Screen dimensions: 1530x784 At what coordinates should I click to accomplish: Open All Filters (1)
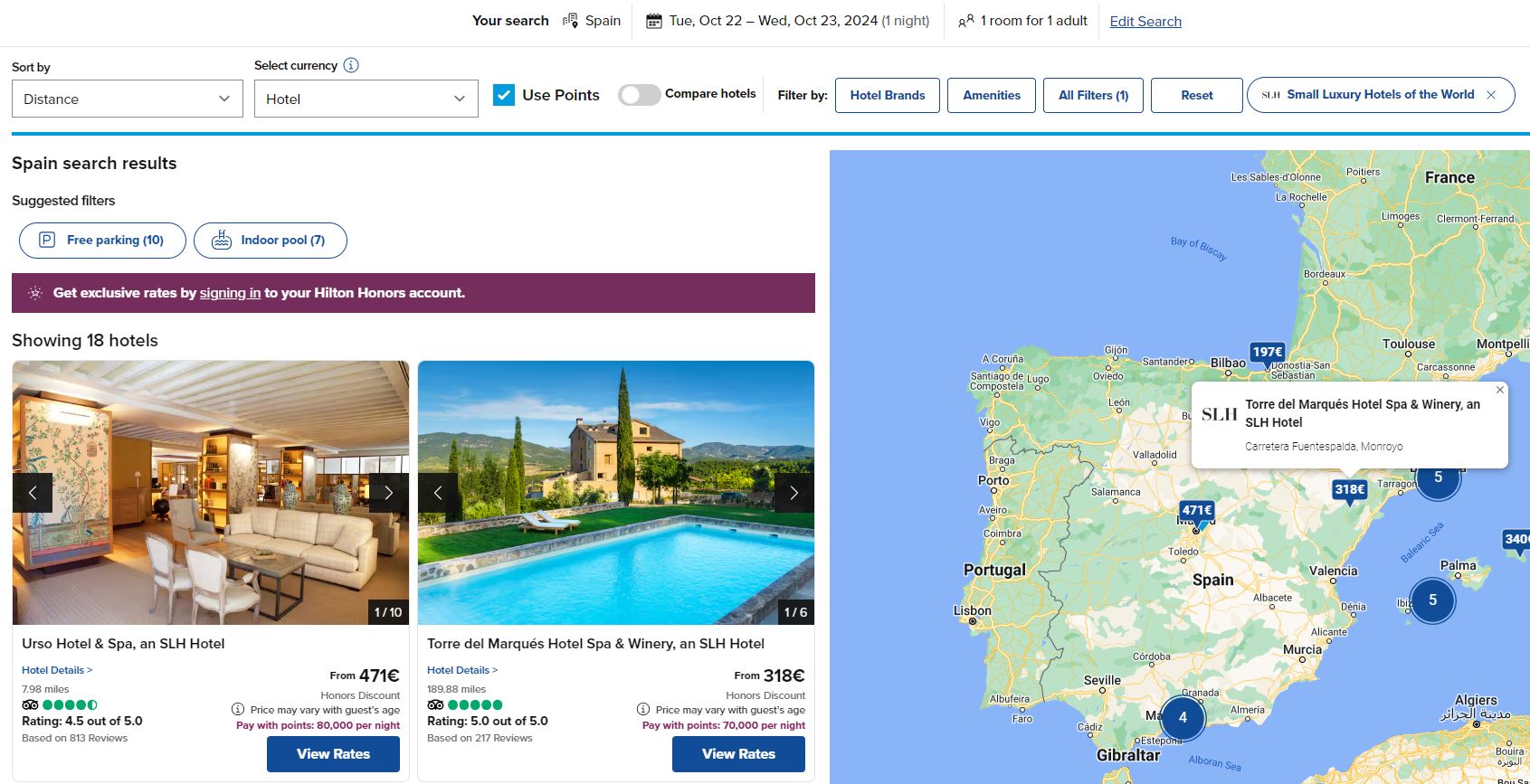pos(1093,95)
